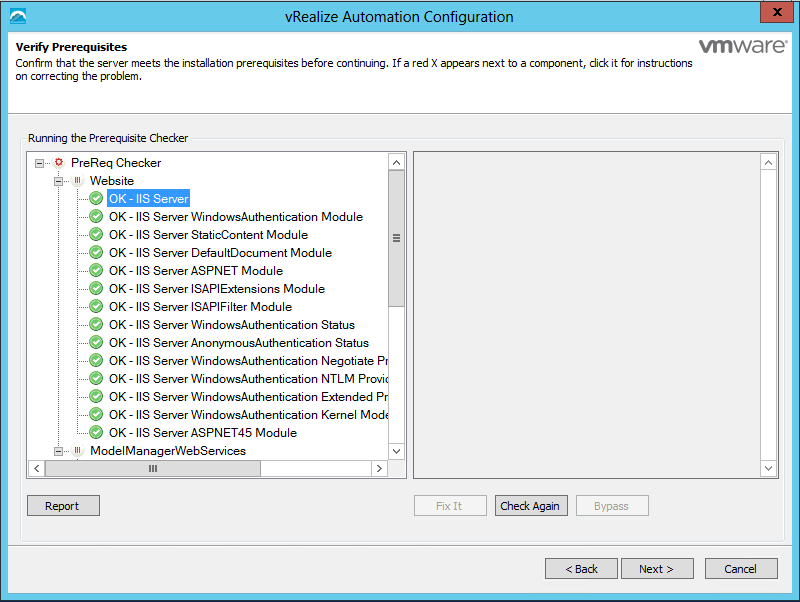Image resolution: width=800 pixels, height=602 pixels.
Task: Click the ModelManagerWebServices red bars icon
Action: tap(78, 450)
